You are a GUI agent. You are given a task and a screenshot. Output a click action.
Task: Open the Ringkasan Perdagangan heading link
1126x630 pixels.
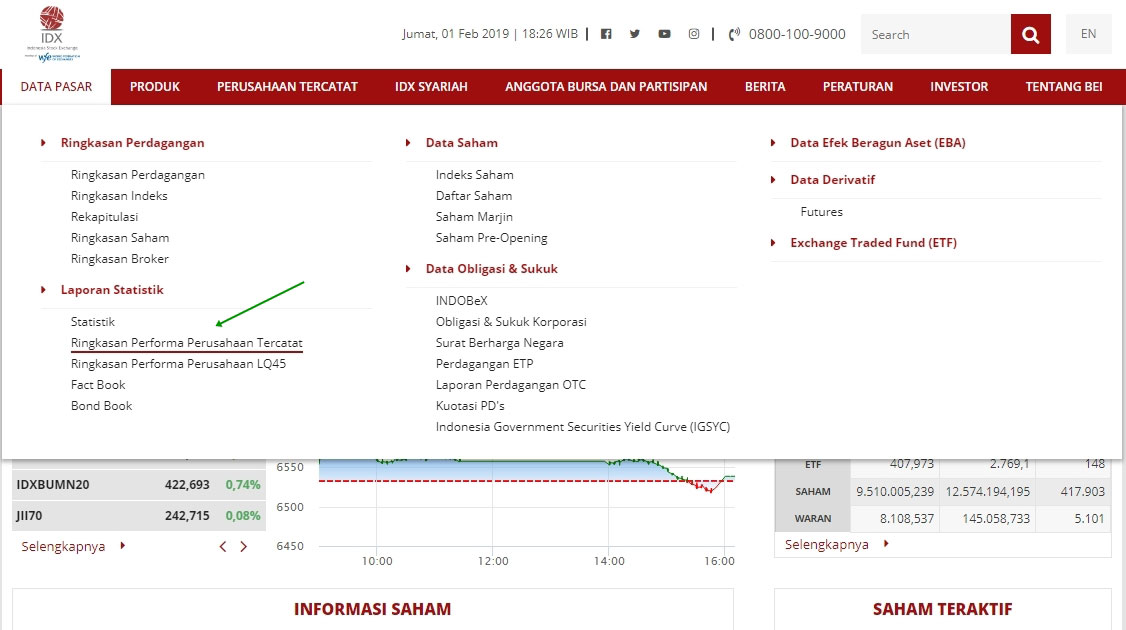[x=132, y=143]
